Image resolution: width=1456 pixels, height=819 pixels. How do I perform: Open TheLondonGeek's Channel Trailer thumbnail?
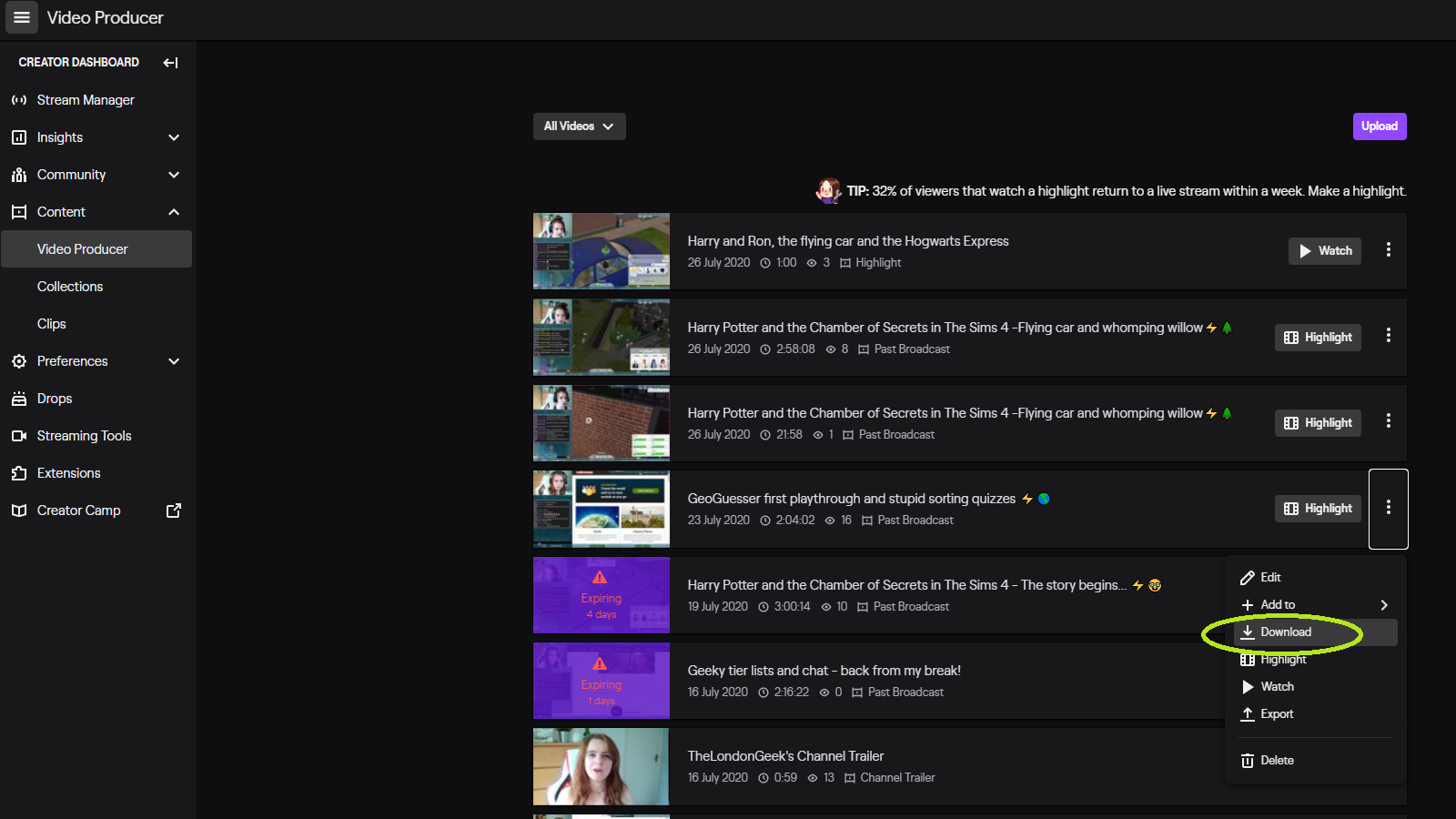coord(602,766)
